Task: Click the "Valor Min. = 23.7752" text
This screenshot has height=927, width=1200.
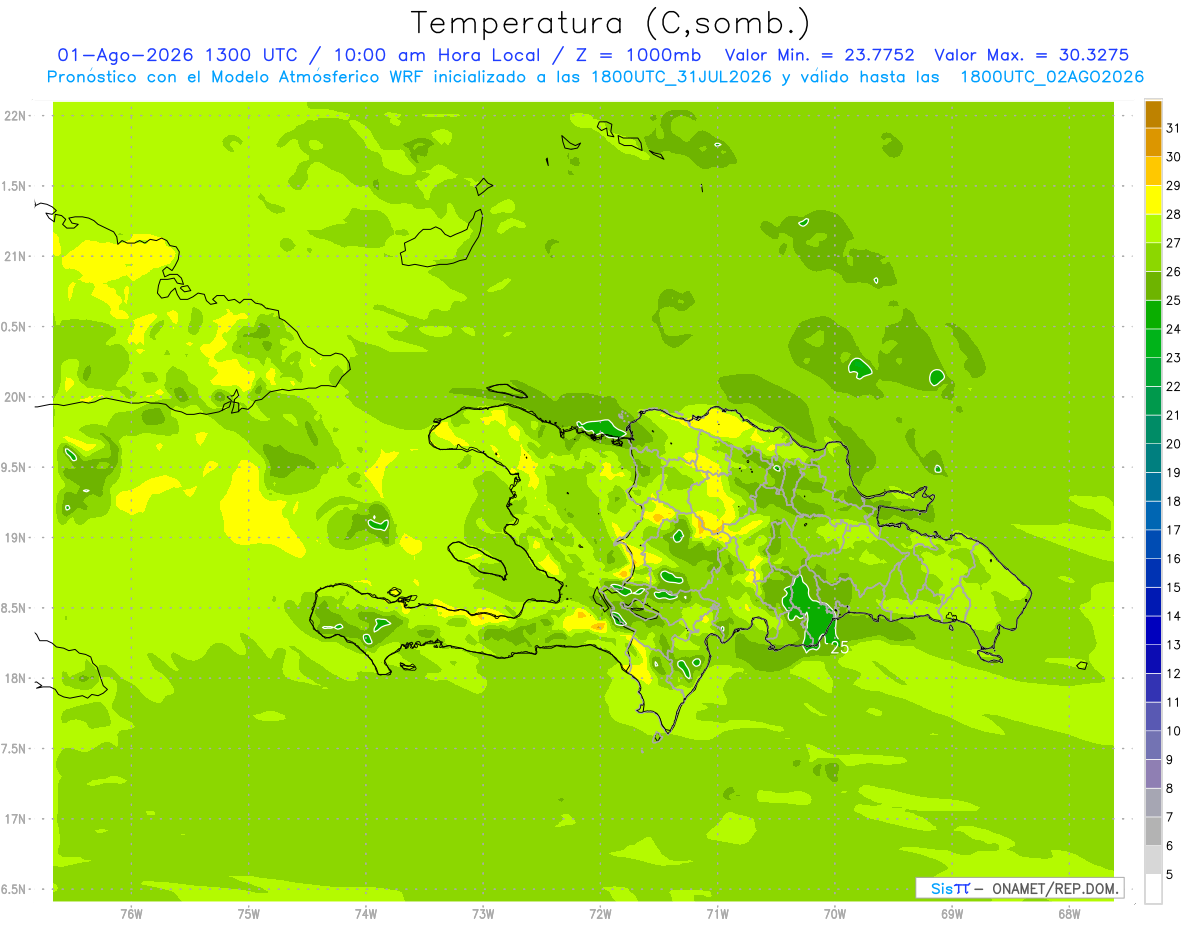Action: pos(819,55)
